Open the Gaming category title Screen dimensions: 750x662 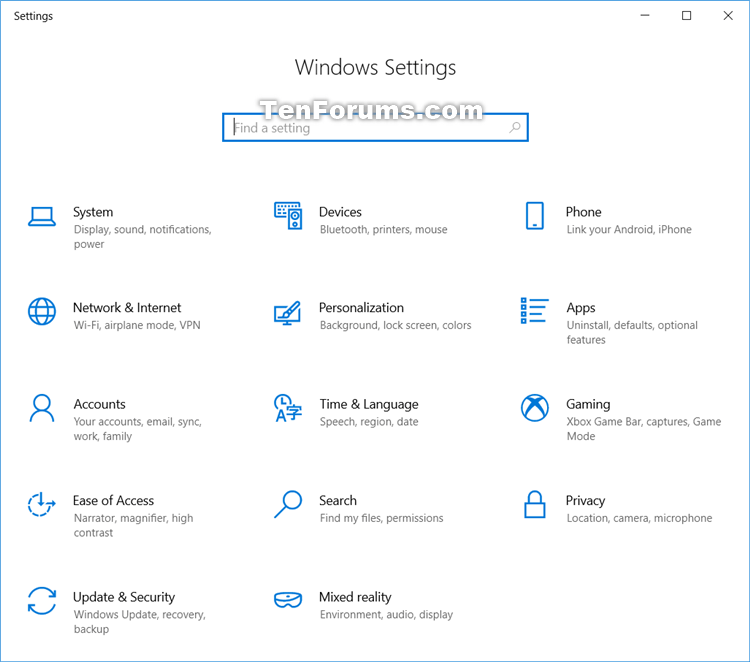[x=588, y=405]
